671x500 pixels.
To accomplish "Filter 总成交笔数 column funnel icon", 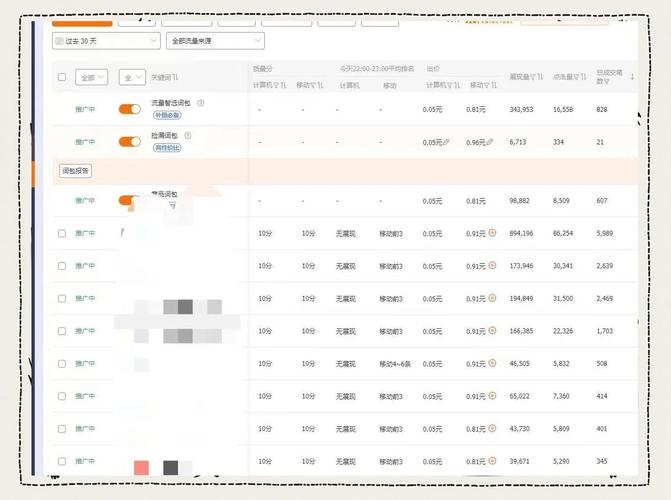I will (606, 81).
